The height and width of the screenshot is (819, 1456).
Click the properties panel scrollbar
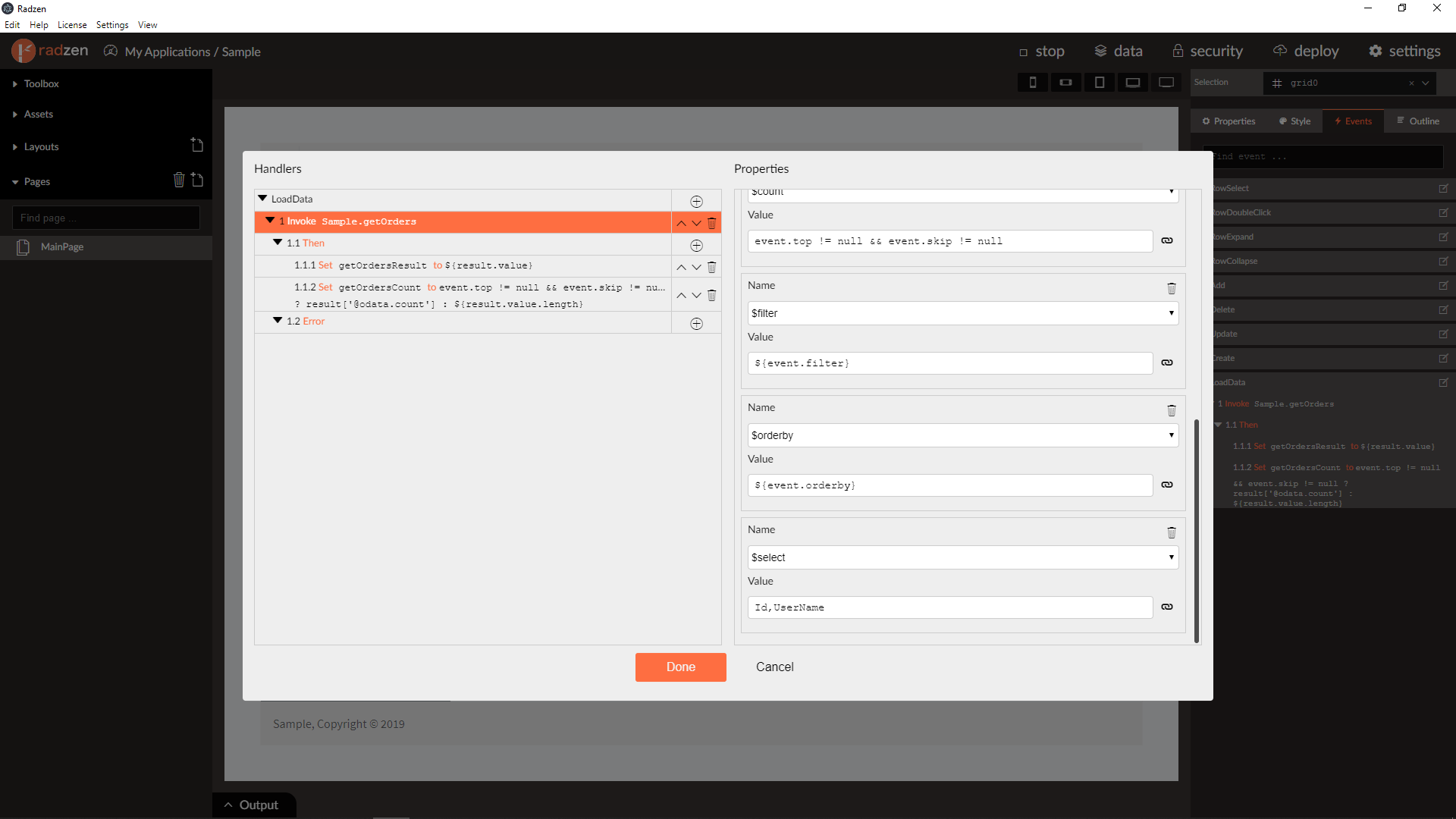(1196, 531)
